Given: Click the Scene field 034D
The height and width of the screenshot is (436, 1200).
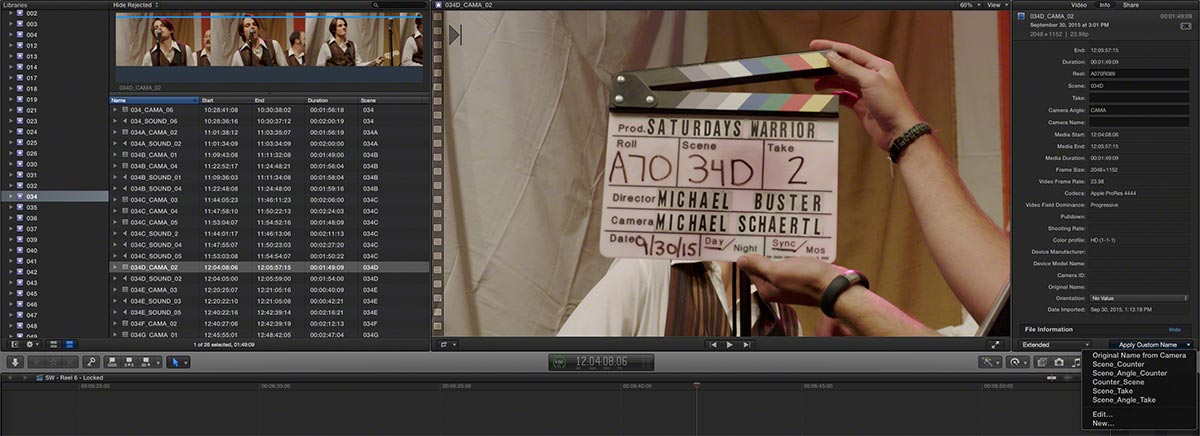Looking at the screenshot, I should click(x=1140, y=85).
